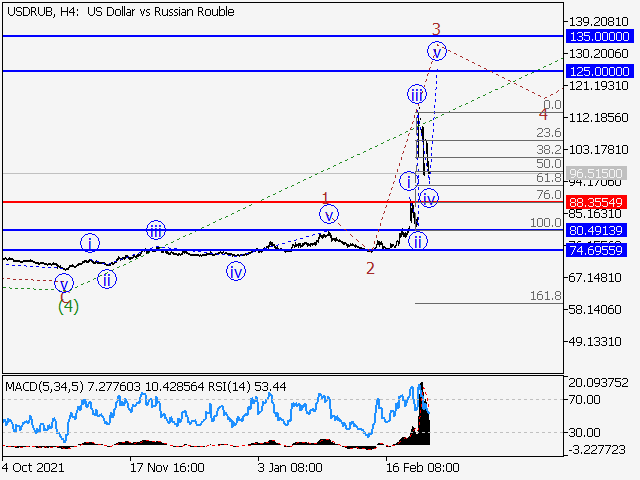Select the red wave 2 label
This screenshot has width=640, height=480.
click(x=370, y=269)
